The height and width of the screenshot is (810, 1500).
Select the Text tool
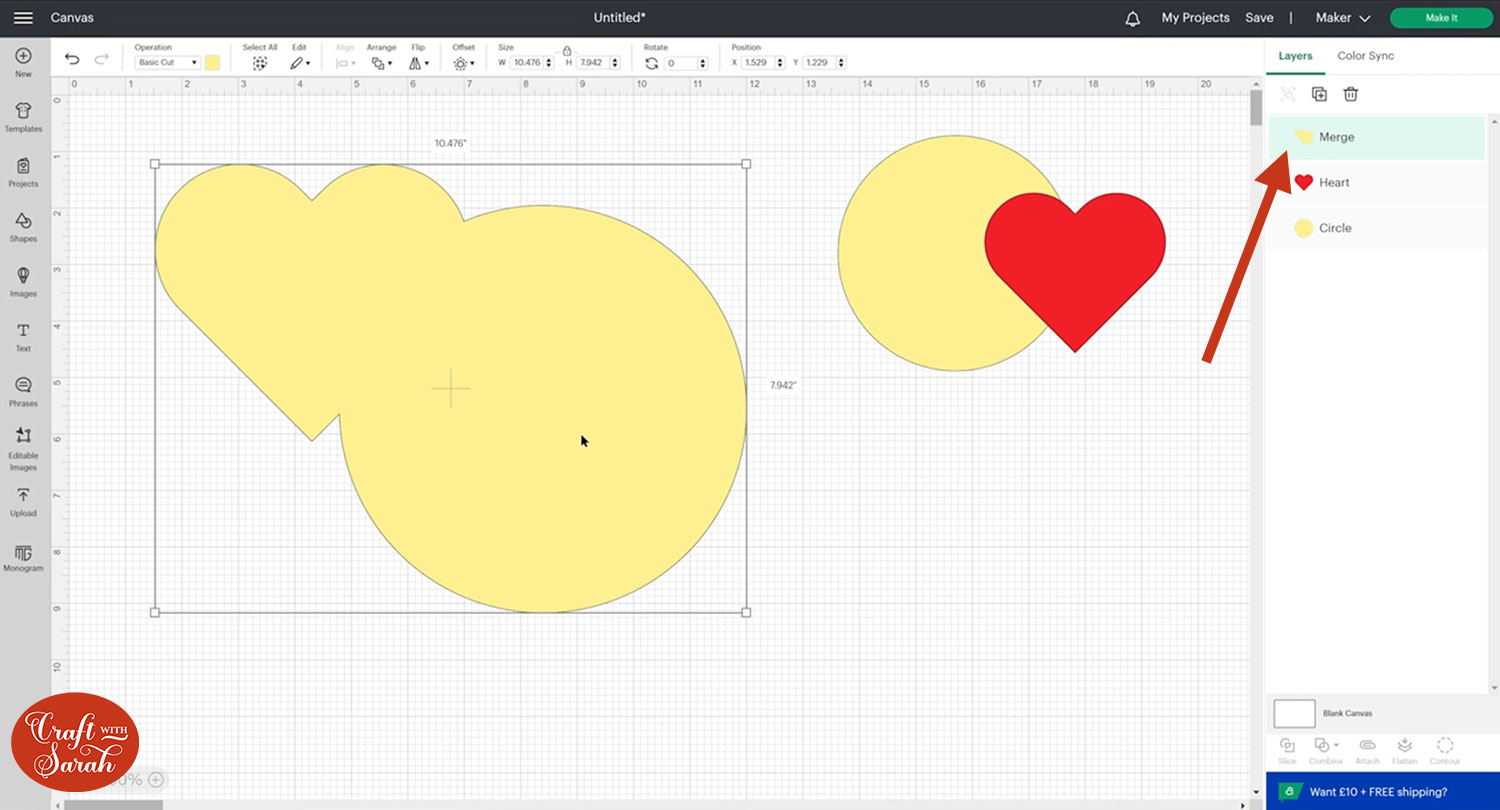pyautogui.click(x=23, y=336)
